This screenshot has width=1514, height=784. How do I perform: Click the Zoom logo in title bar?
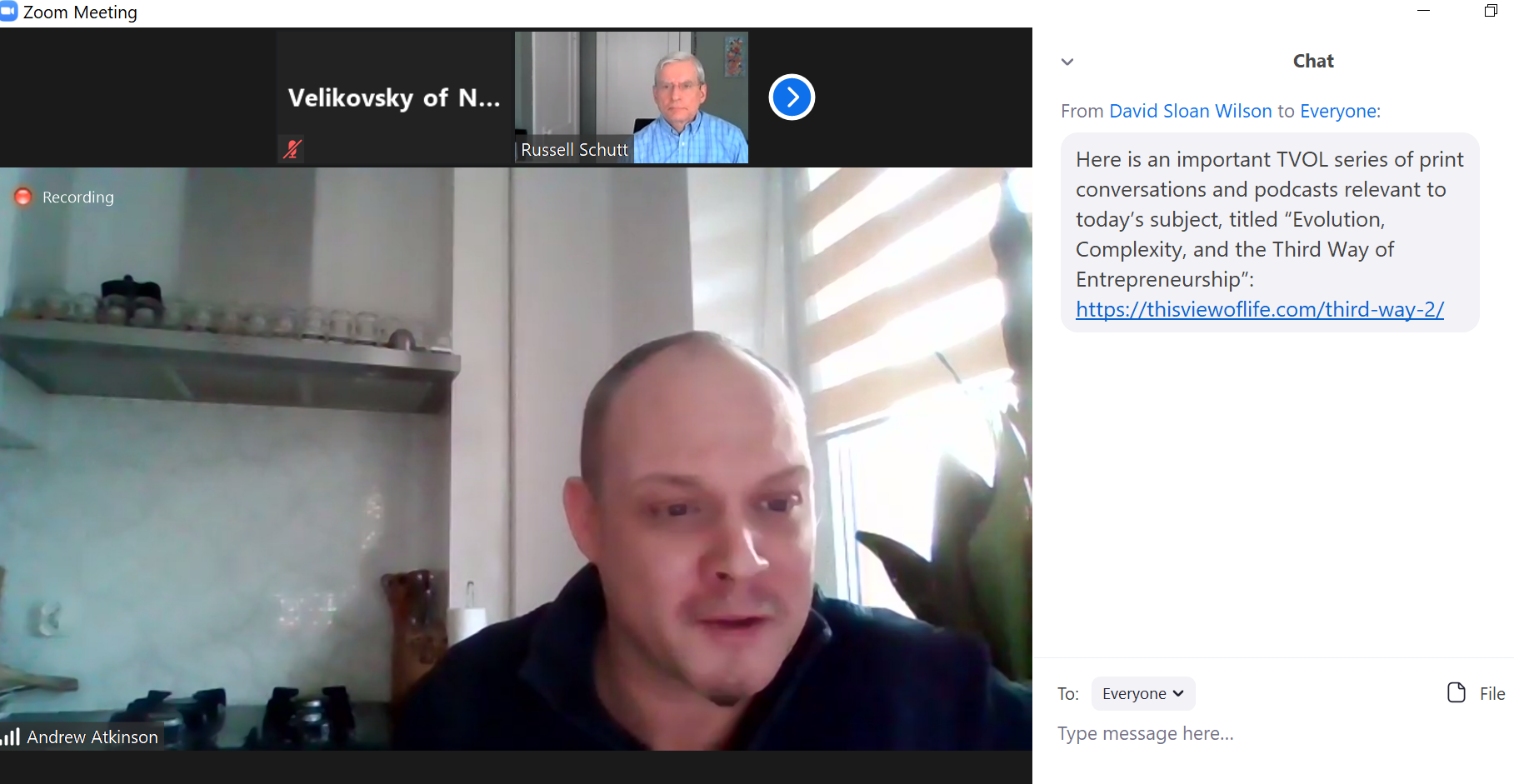(x=8, y=12)
